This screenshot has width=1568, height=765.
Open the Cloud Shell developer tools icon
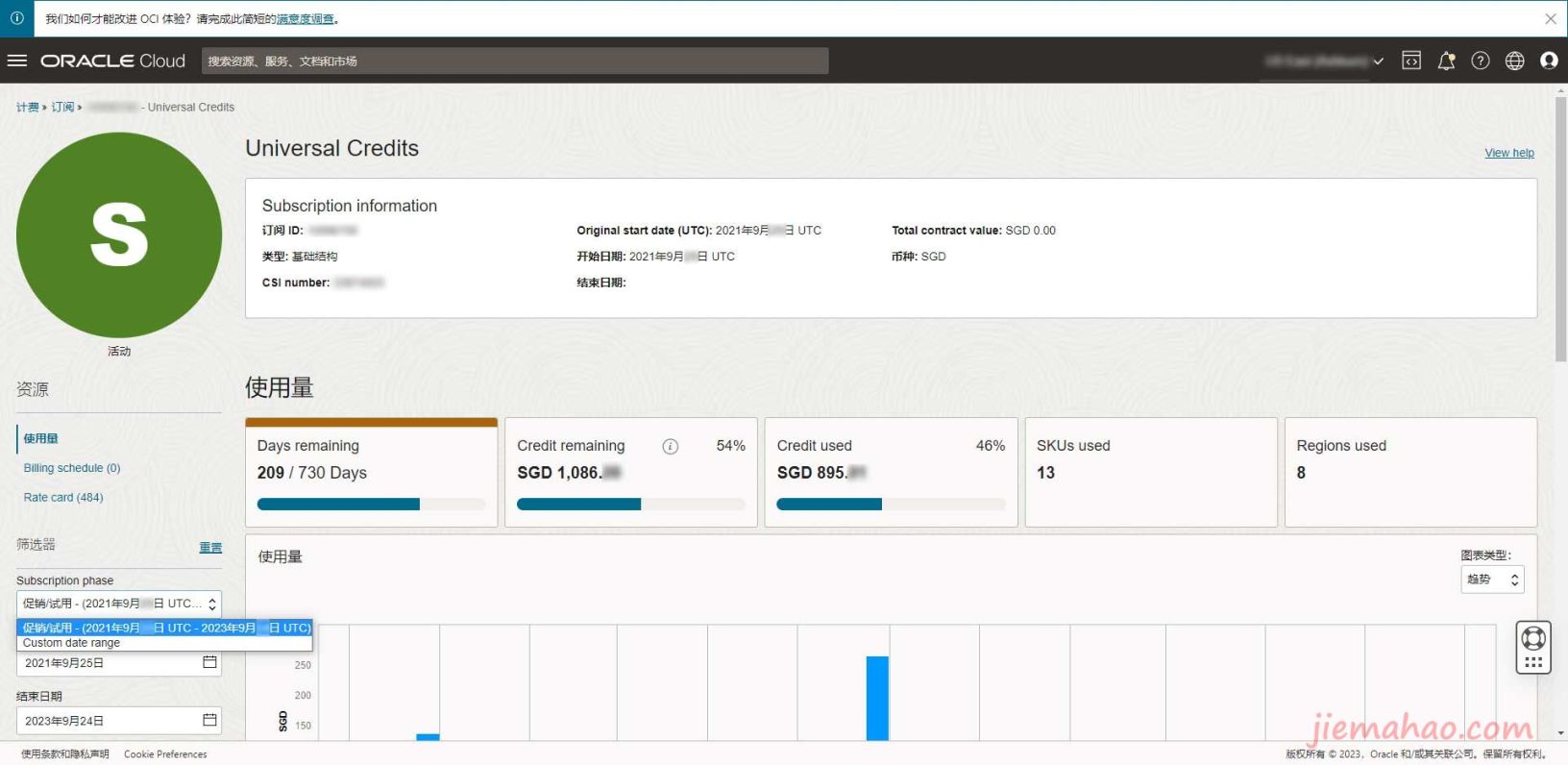coord(1411,61)
